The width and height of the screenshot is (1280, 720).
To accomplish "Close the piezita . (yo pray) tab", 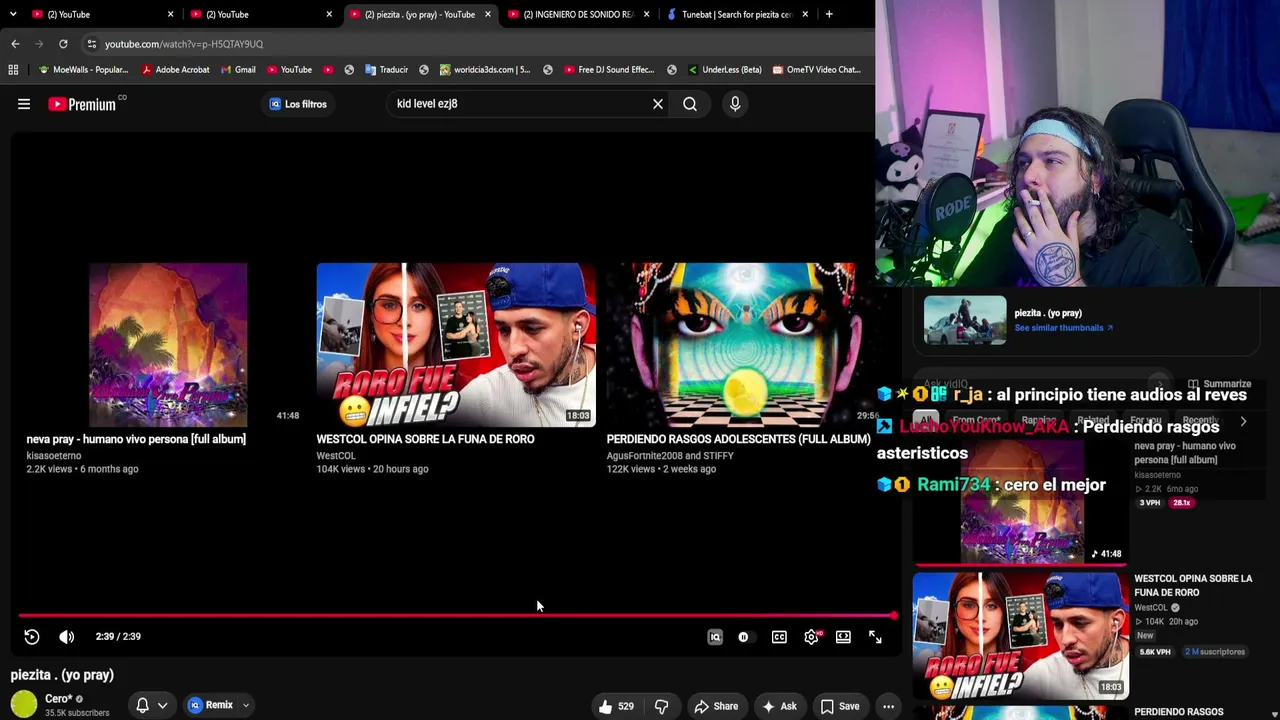I will pyautogui.click(x=488, y=14).
